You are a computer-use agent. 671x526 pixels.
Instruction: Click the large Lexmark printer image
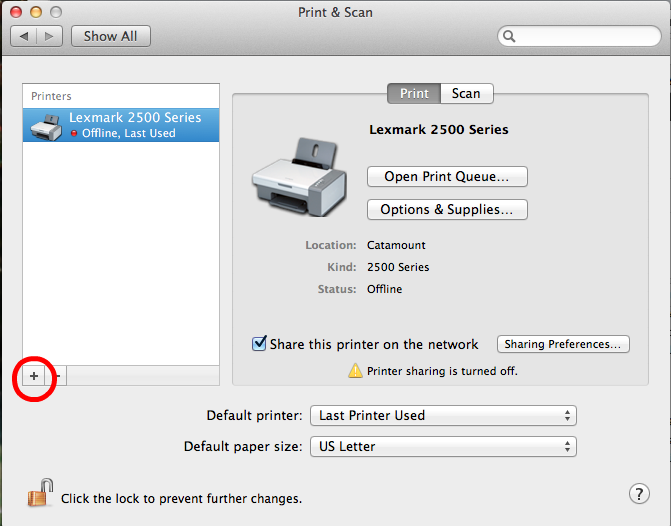300,177
